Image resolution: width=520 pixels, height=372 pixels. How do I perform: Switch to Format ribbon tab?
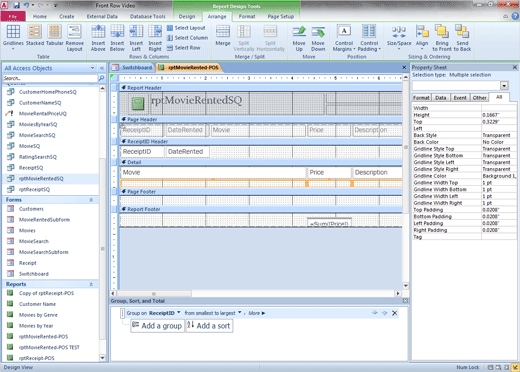(x=247, y=16)
